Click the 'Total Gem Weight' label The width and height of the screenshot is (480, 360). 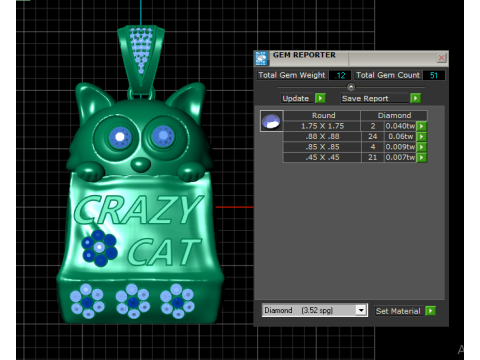292,75
